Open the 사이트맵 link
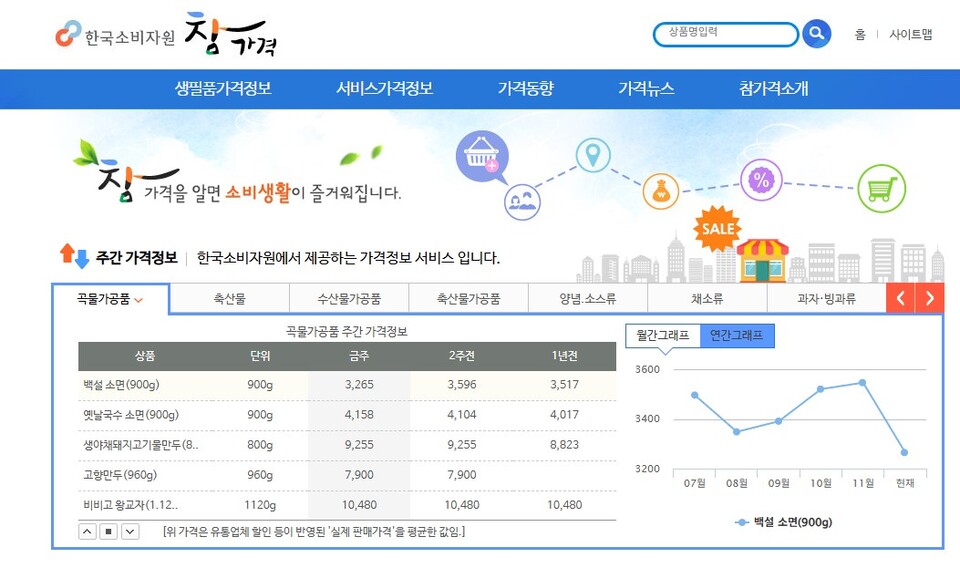The image size is (960, 568). pyautogui.click(x=910, y=34)
